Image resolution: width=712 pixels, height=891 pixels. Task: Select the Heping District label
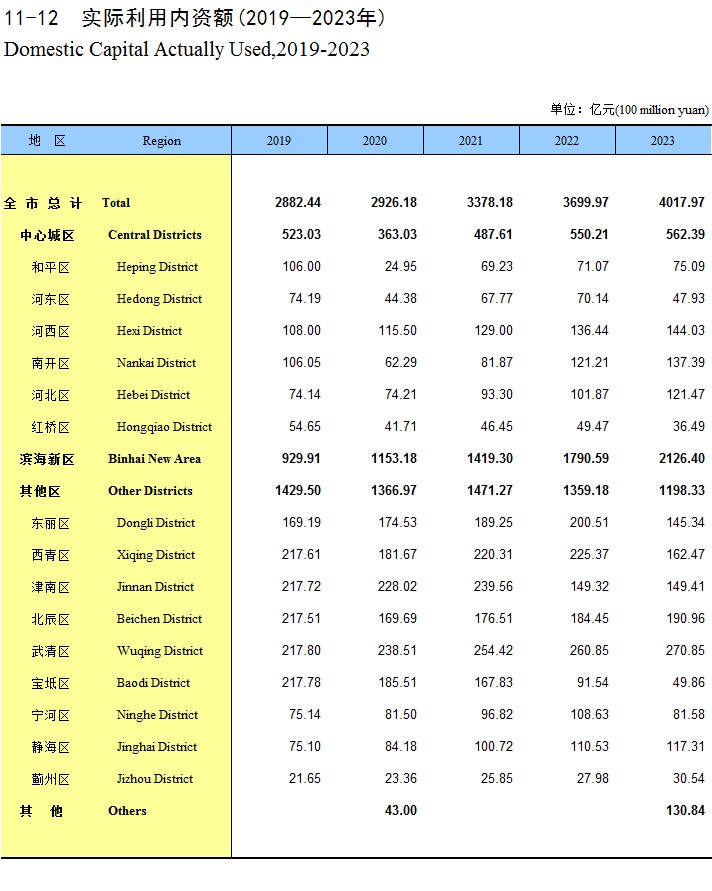[157, 267]
